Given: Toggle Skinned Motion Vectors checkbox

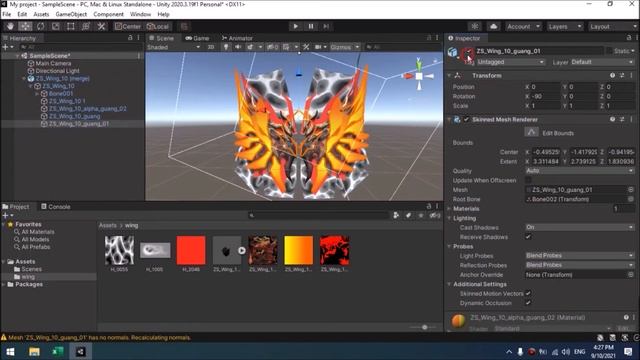Looking at the screenshot, I should [x=528, y=293].
